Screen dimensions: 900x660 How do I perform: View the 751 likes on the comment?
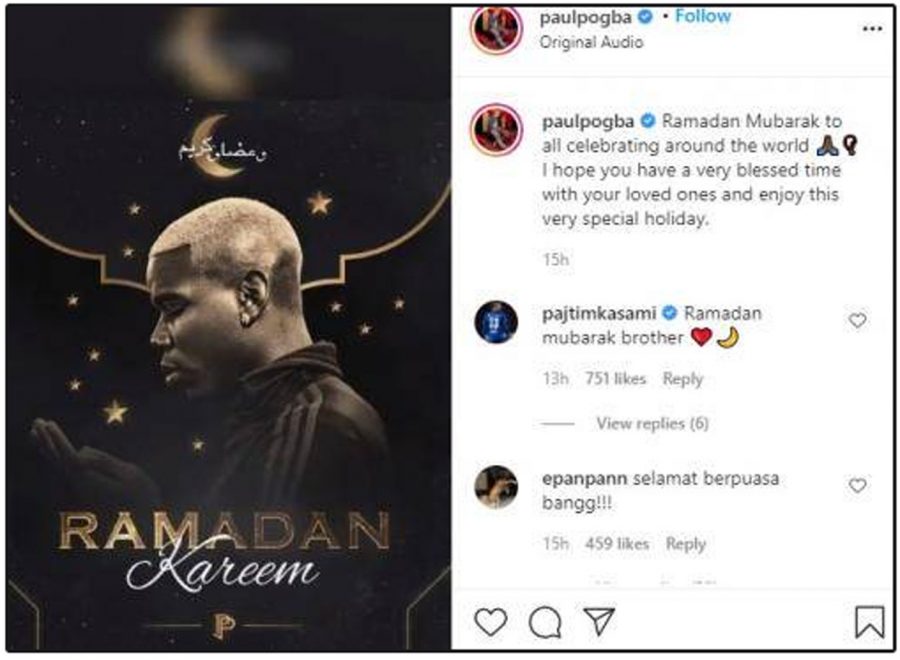coord(615,379)
